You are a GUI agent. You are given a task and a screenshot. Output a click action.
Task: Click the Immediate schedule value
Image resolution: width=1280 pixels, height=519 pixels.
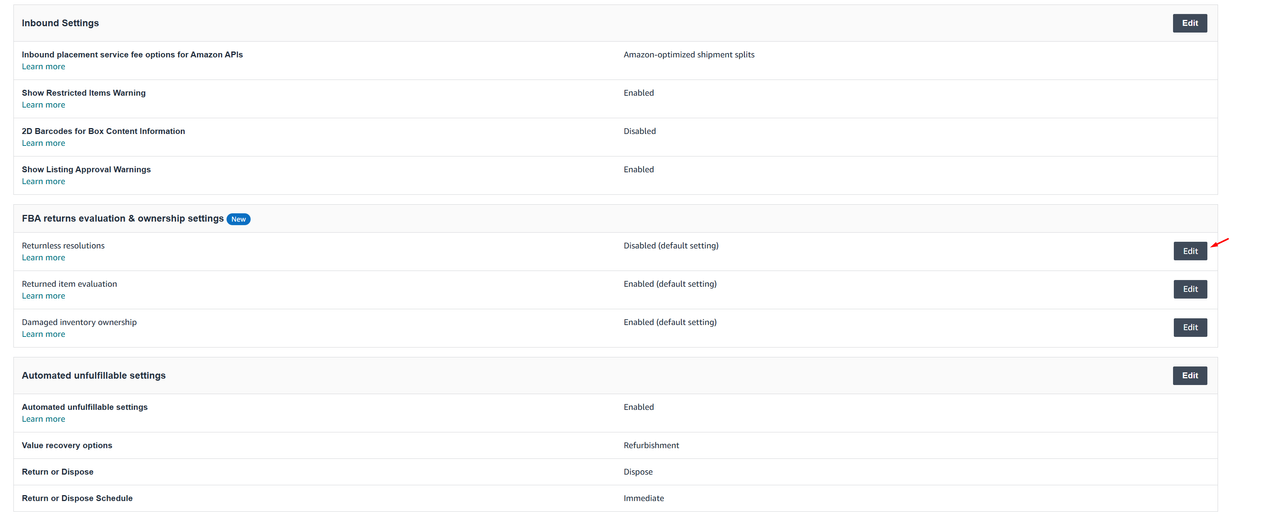tap(643, 498)
